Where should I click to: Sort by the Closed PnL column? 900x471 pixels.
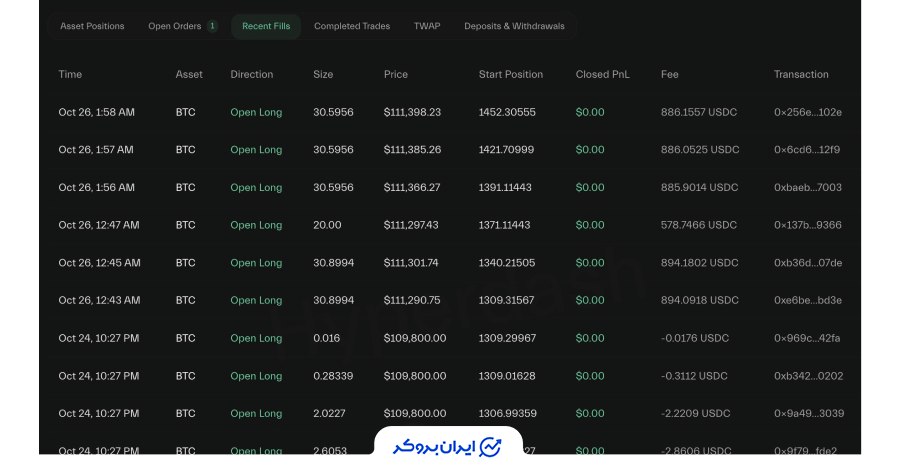(603, 74)
